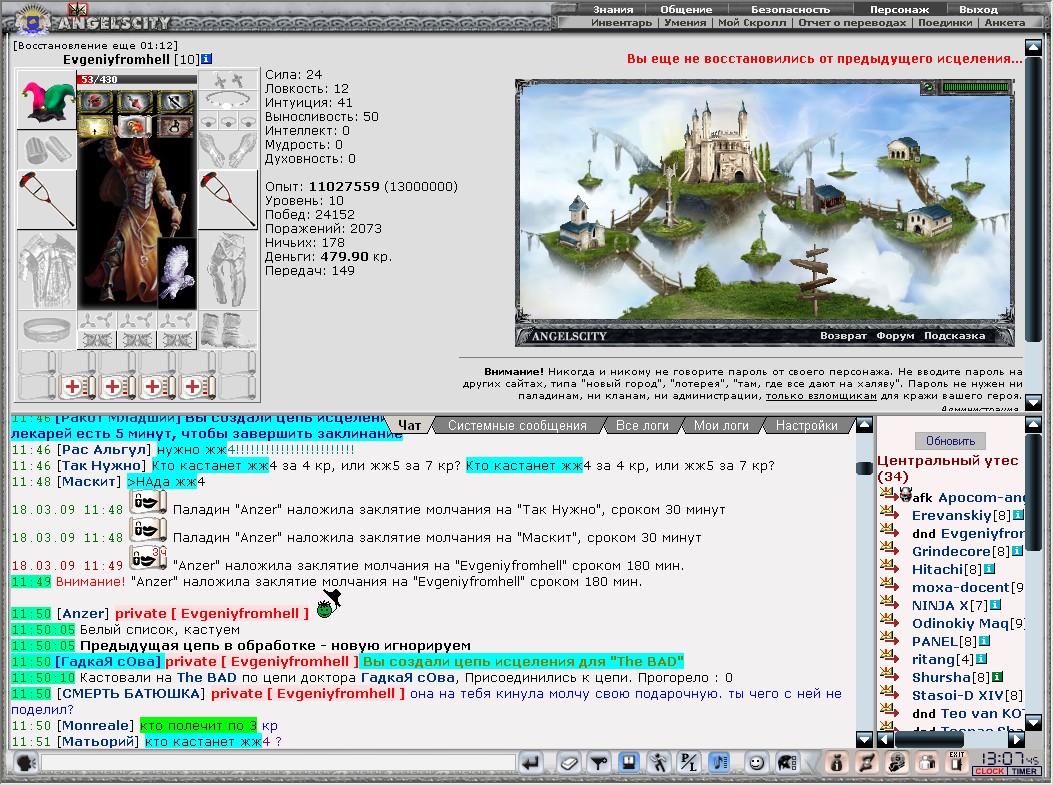Click the info icon beside Evgeniyfromhell's name

point(206,59)
